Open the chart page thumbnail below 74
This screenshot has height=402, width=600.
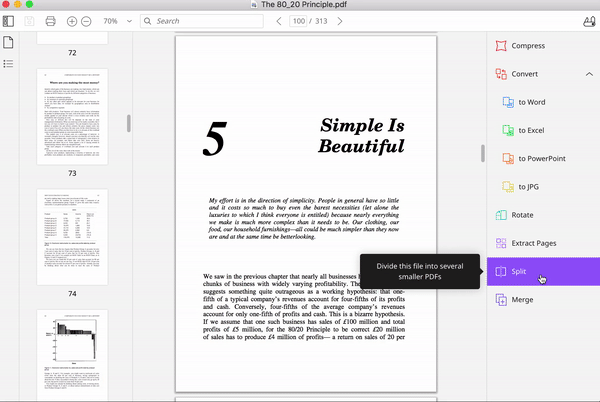(72, 356)
